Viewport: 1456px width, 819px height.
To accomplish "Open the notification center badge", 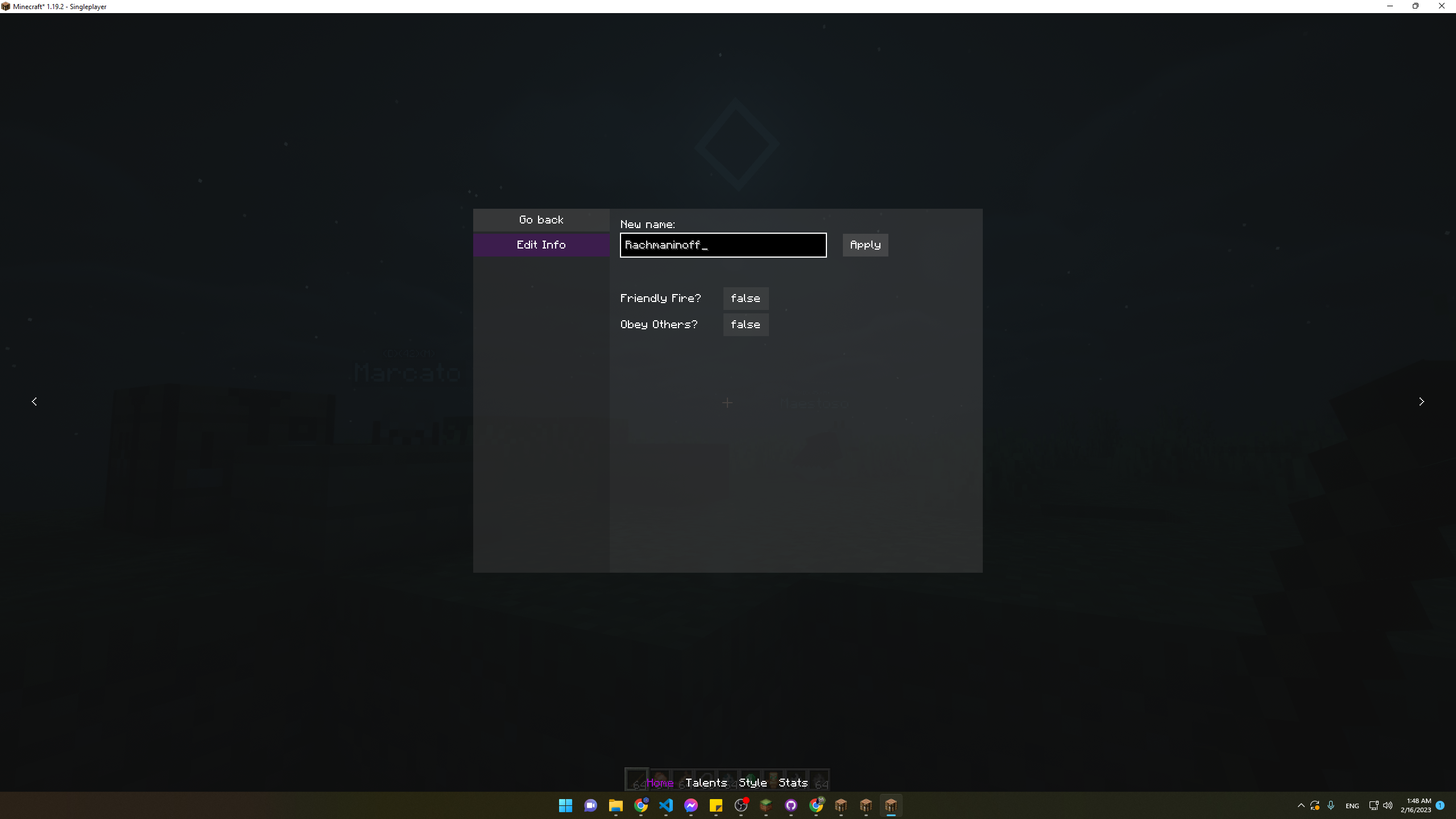I will 1440,805.
